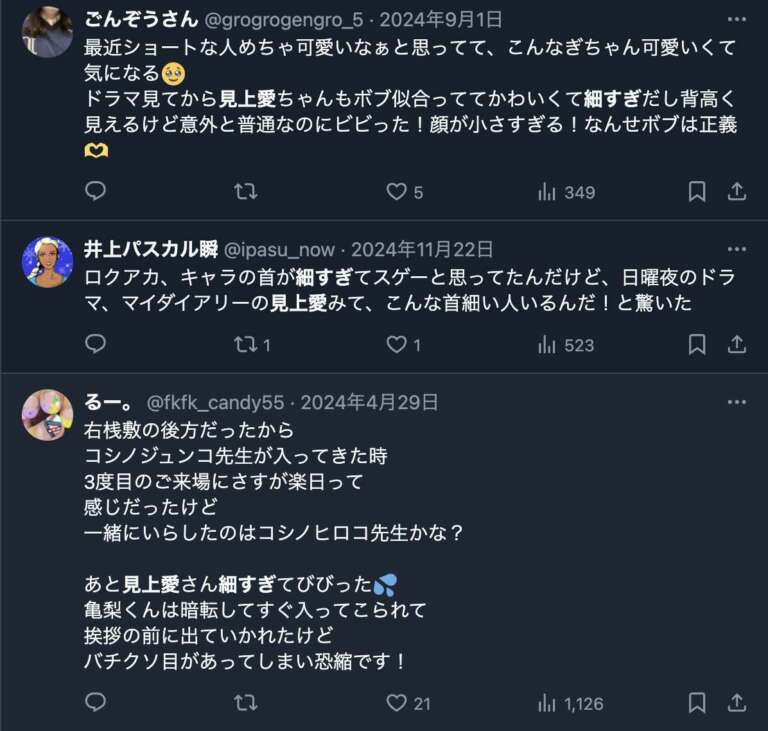
Task: Like 井上パスカル瞬's tweet
Action: (x=397, y=344)
